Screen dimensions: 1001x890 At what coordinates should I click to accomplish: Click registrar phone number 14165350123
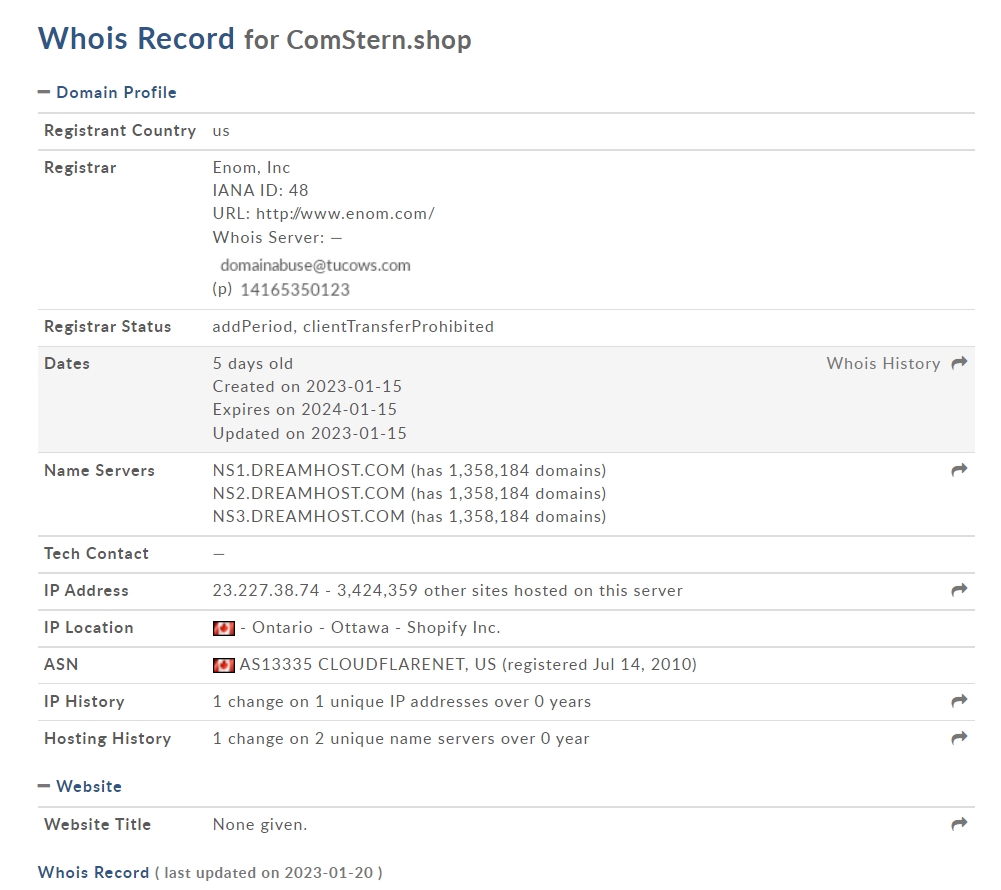pos(295,290)
